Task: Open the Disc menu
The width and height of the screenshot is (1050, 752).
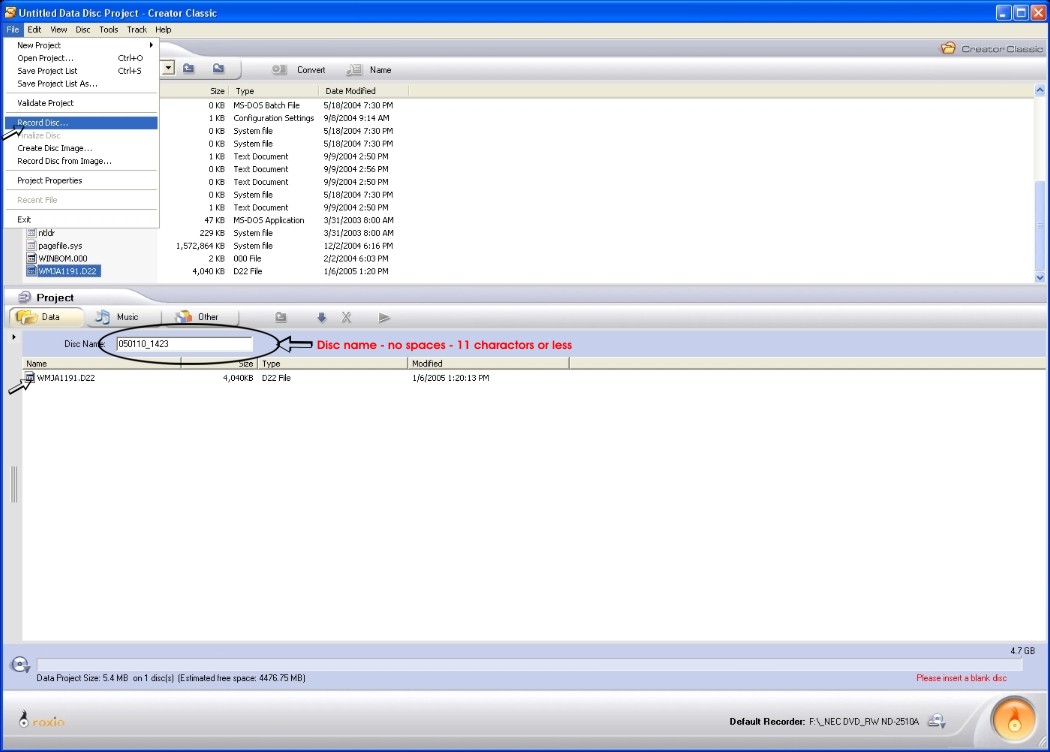Action: point(83,29)
